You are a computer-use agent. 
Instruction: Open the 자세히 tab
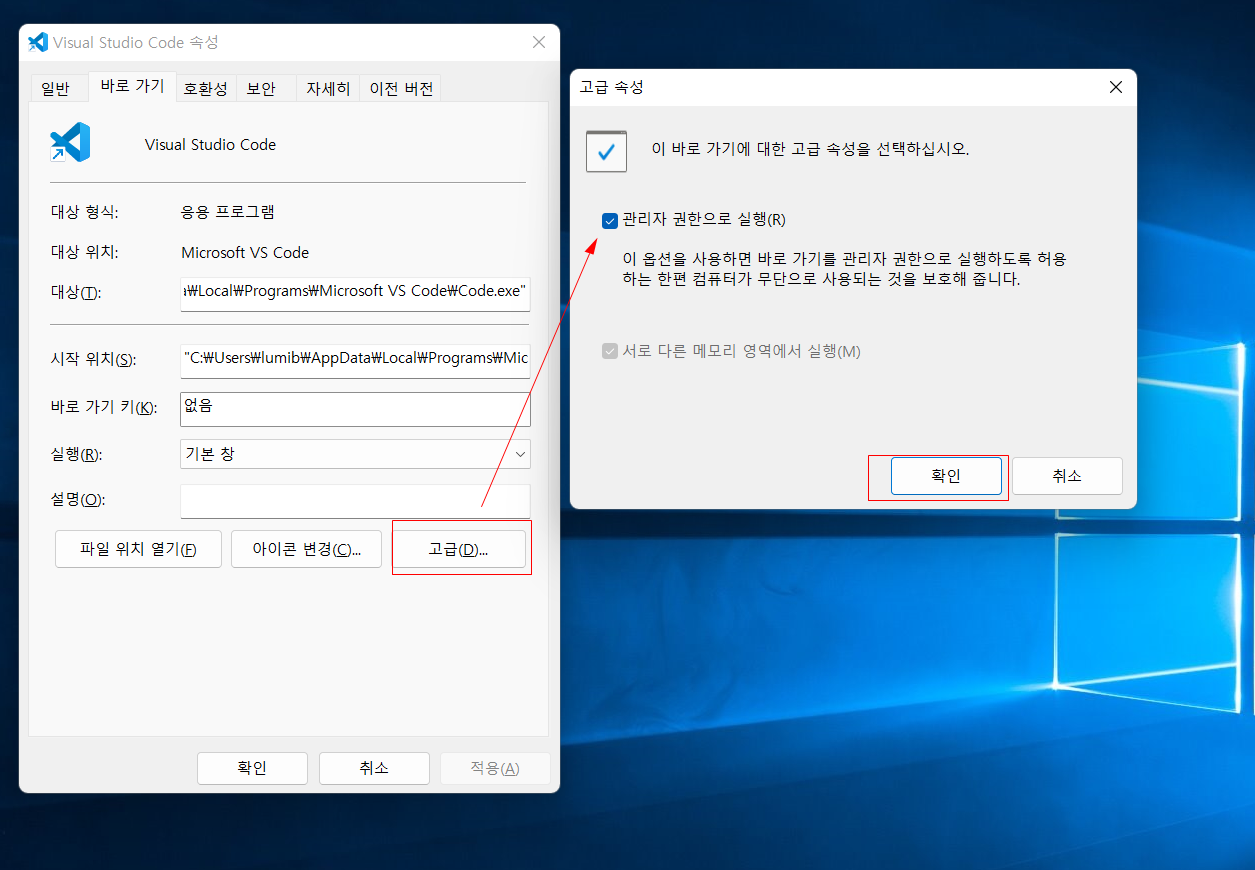pos(328,88)
